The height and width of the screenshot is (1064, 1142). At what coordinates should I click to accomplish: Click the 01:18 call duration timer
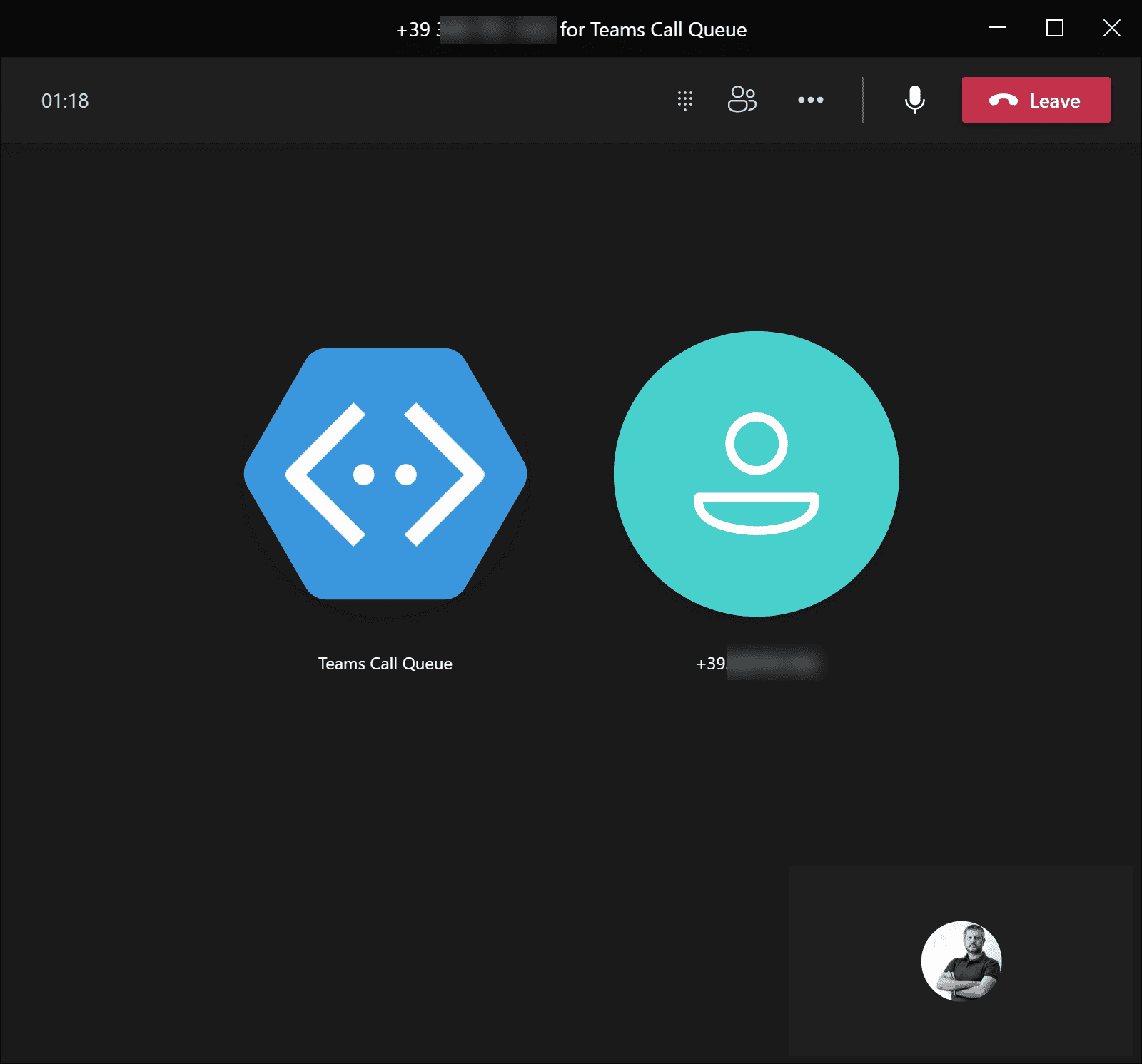(65, 101)
